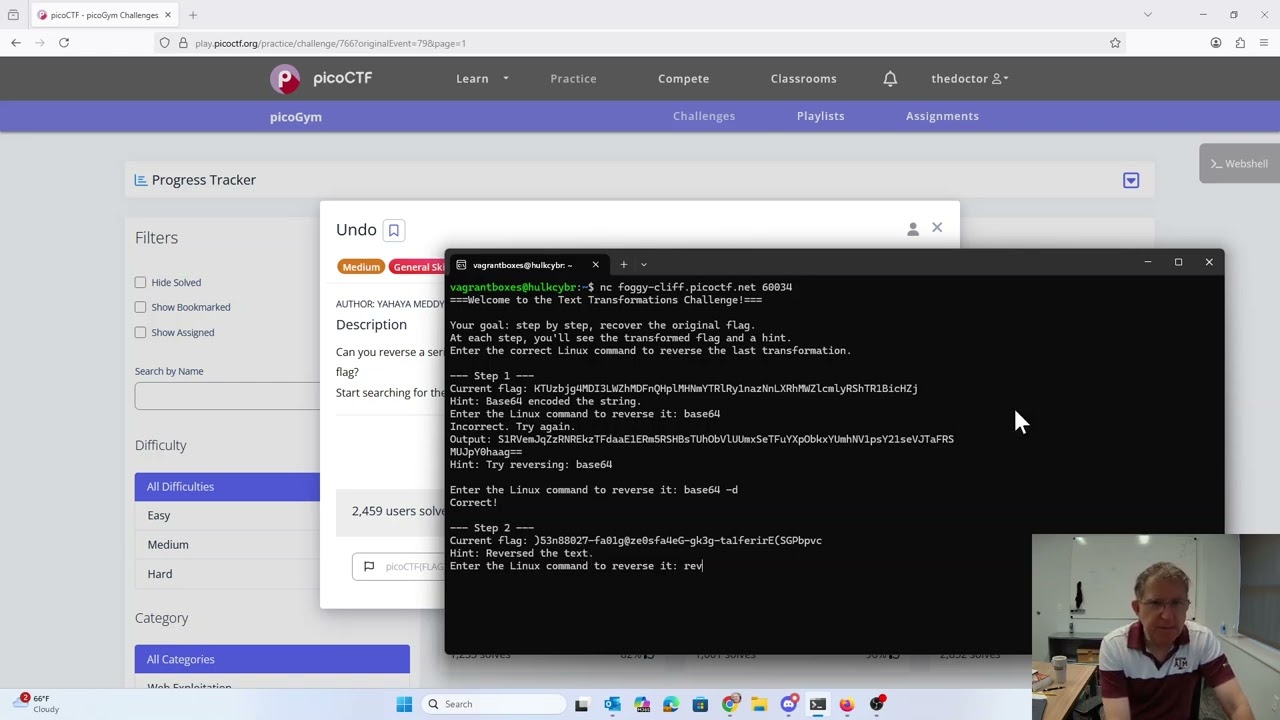Switch to the Playlists tab

click(820, 116)
